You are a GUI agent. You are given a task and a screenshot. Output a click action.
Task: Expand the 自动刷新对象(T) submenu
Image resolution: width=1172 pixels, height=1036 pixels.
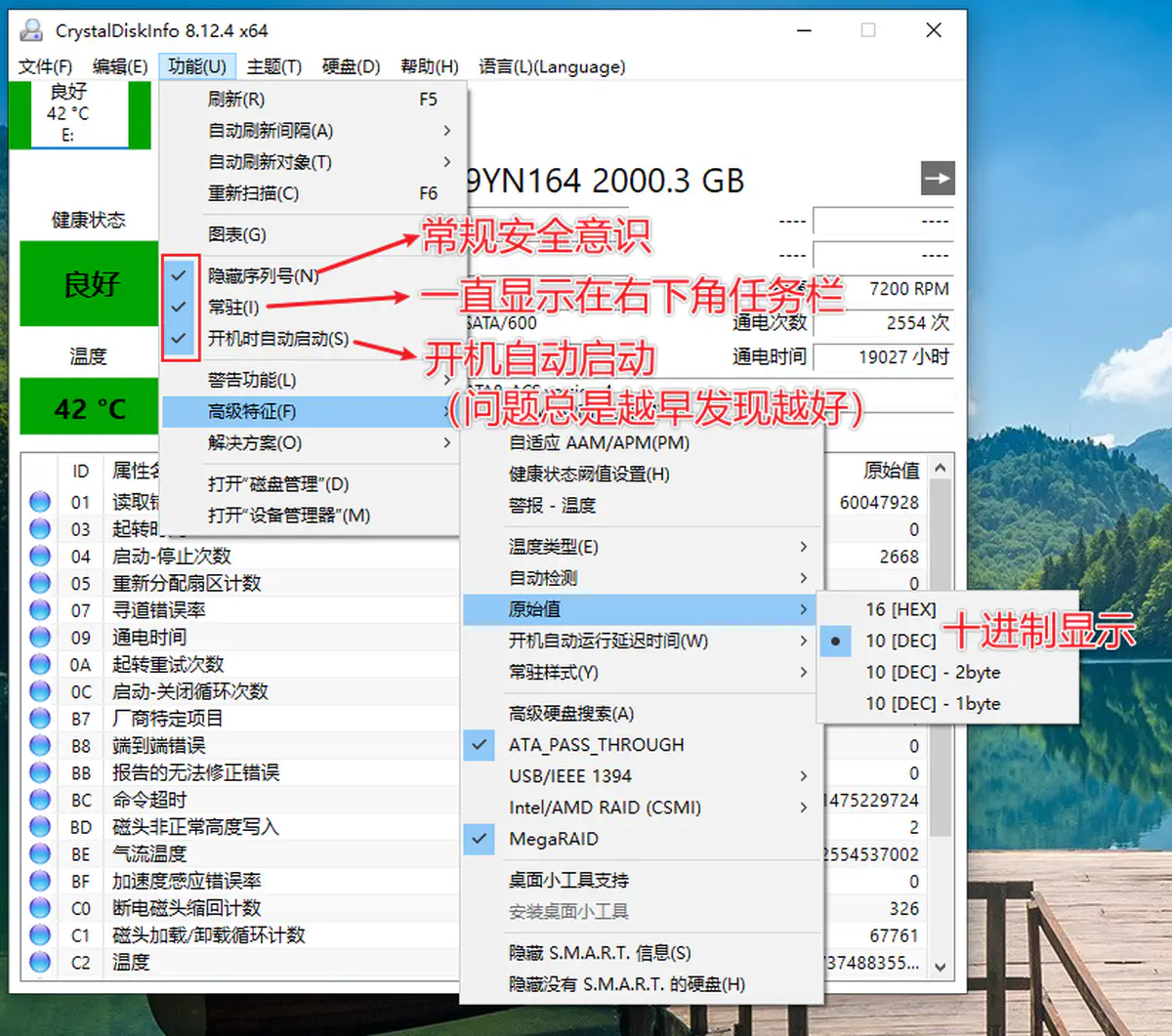coord(309,162)
